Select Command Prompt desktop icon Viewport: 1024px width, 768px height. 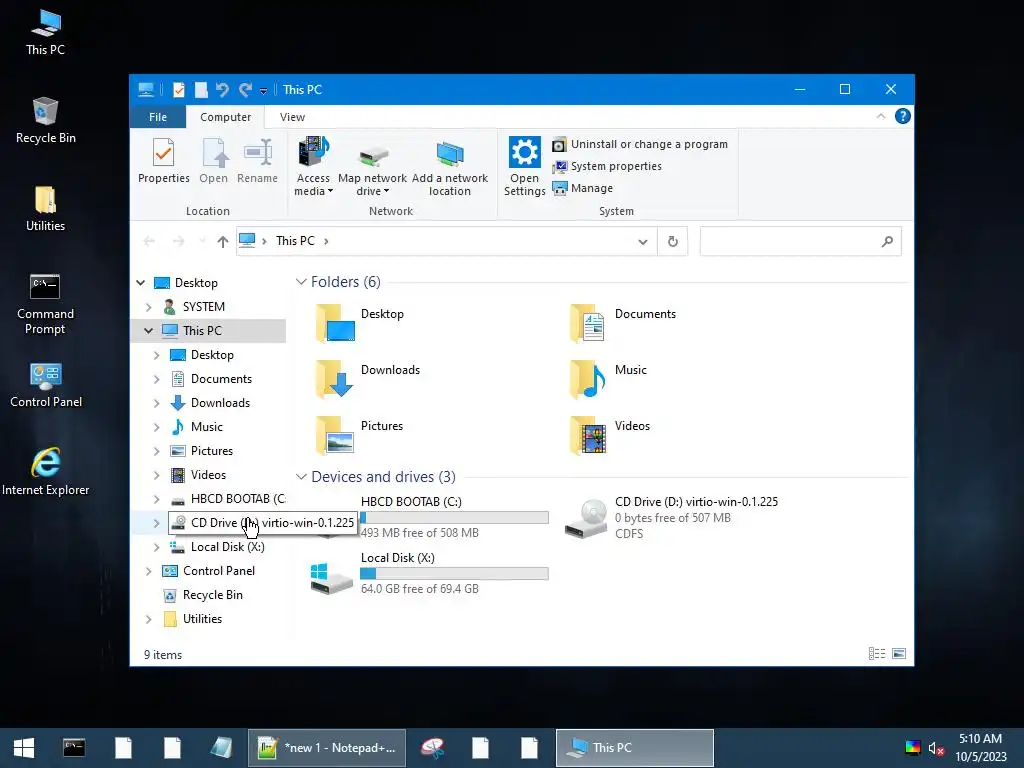(x=45, y=304)
